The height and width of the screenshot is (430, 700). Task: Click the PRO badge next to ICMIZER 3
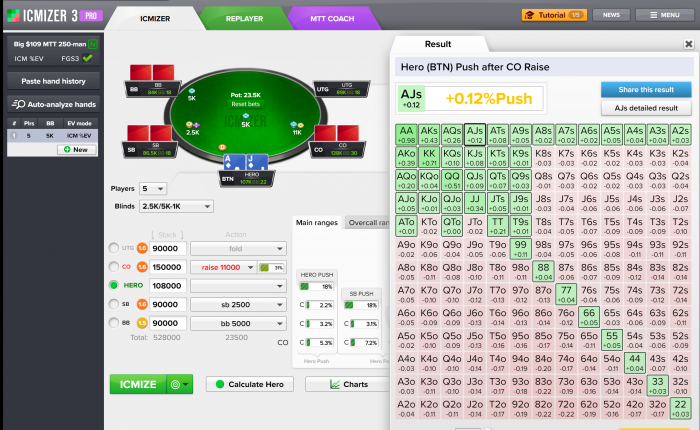(x=91, y=16)
